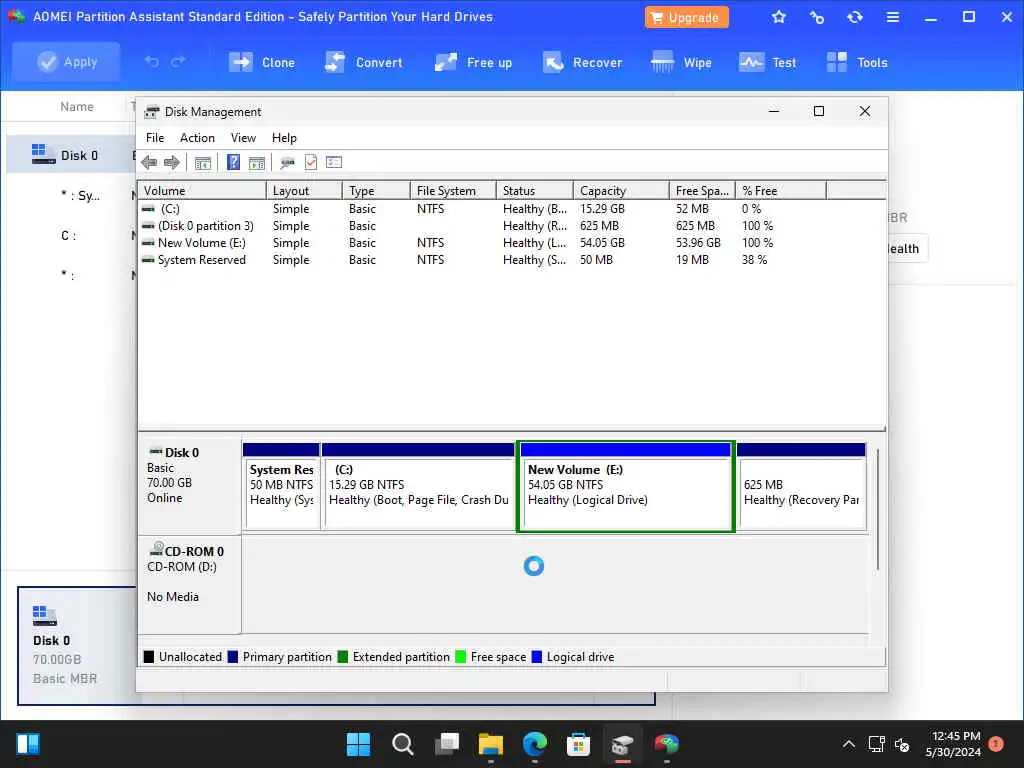This screenshot has width=1024, height=768.
Task: Open the Tools menu in AOMEI
Action: 857,63
